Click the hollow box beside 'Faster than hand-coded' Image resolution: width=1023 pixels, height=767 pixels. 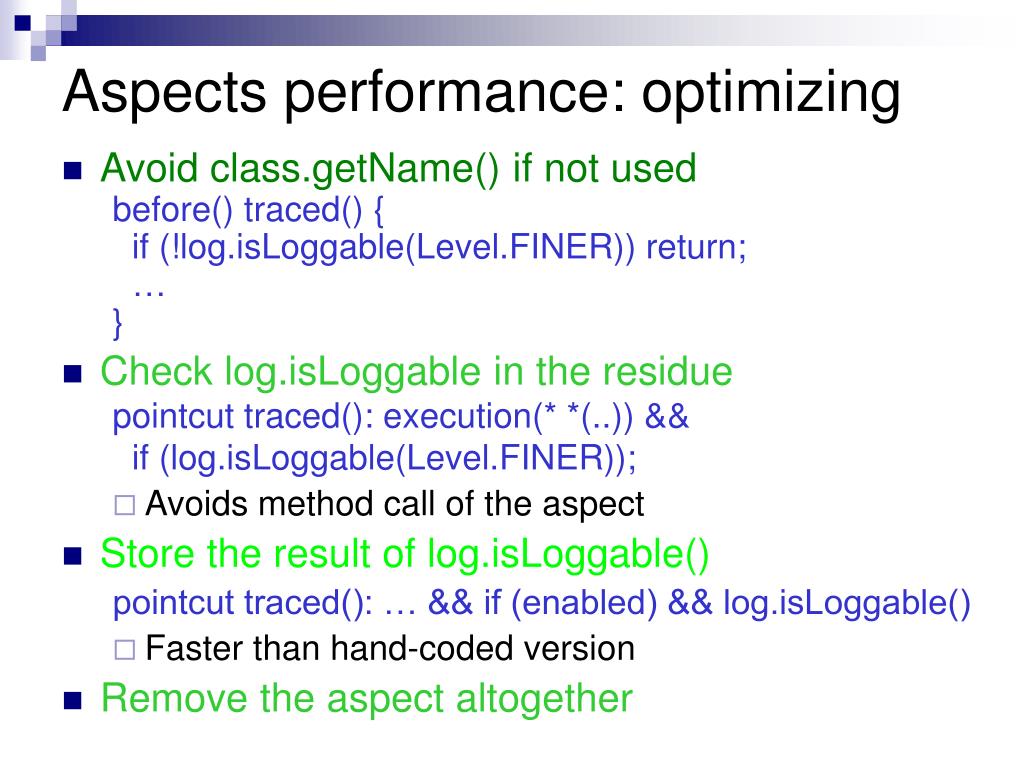pyautogui.click(x=125, y=650)
